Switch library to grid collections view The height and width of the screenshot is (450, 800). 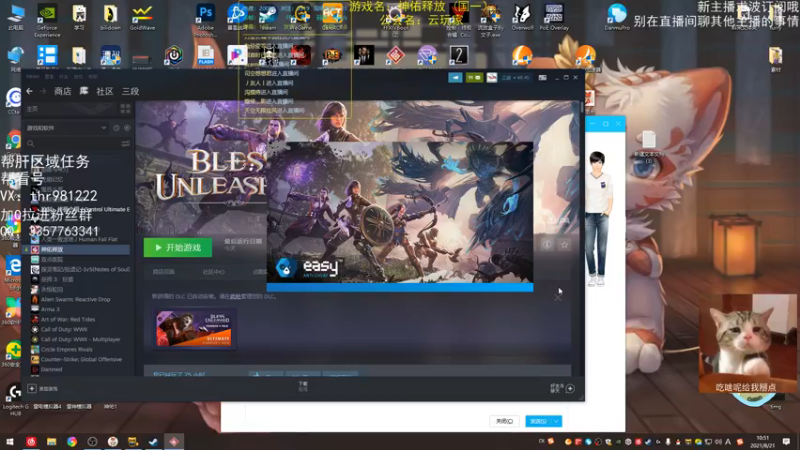[126, 109]
